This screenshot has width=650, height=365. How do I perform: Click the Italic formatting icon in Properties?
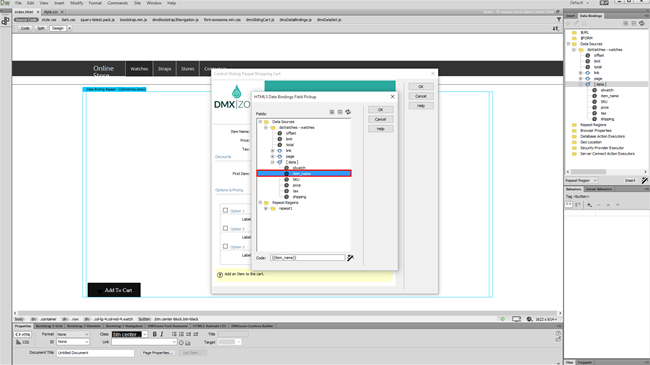[x=162, y=334]
